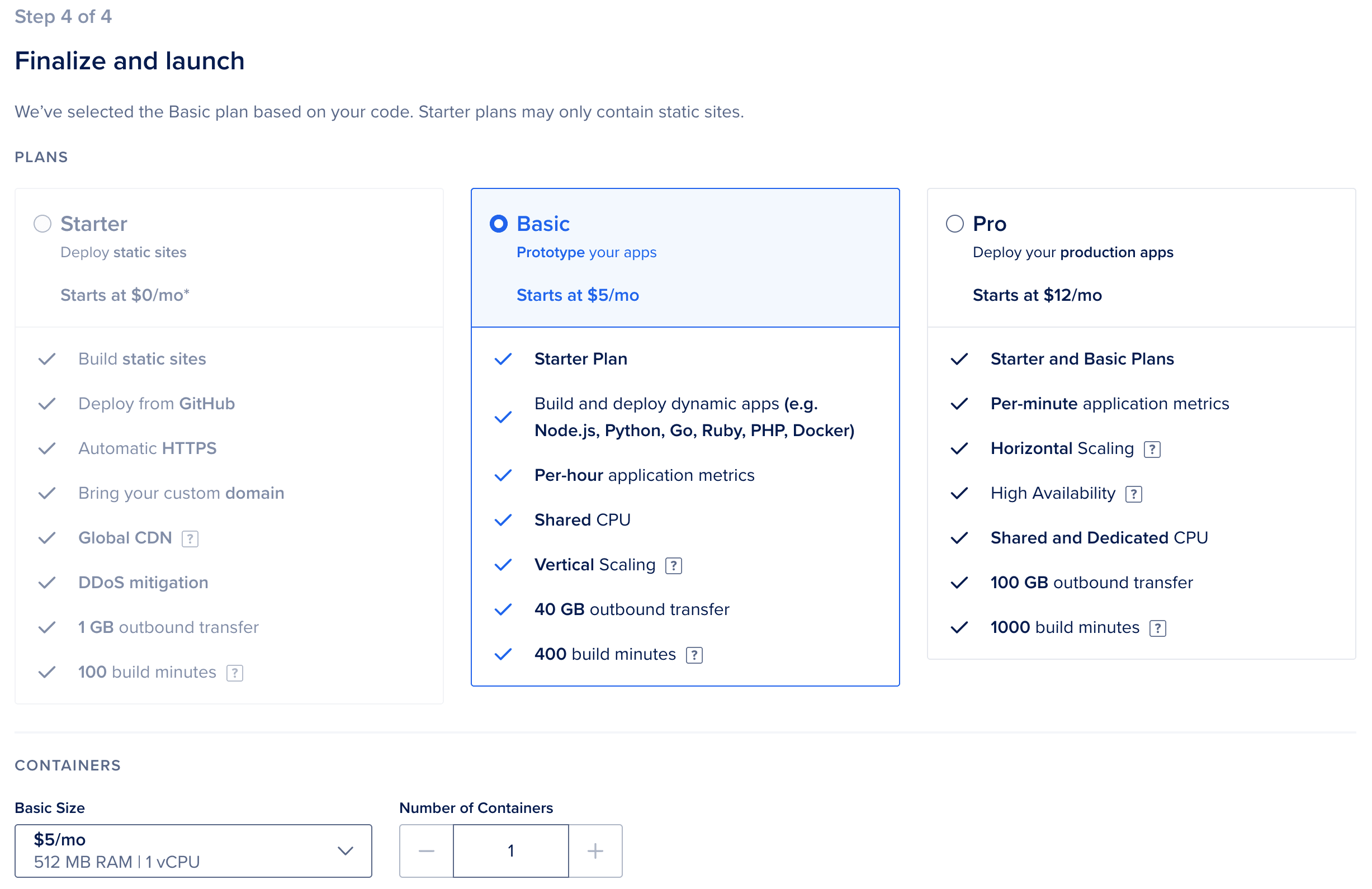Viewport: 1372px width, 889px height.
Task: Show Vertical Scaling help tooltip
Action: click(673, 566)
